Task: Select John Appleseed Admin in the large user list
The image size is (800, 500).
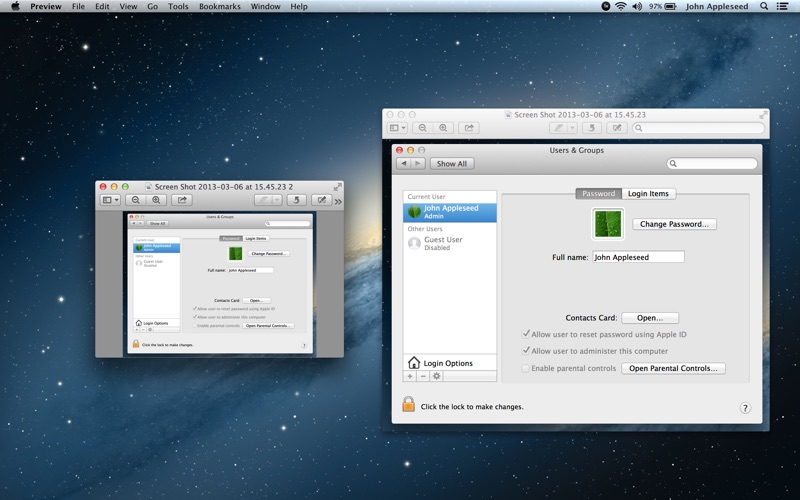Action: pyautogui.click(x=449, y=212)
